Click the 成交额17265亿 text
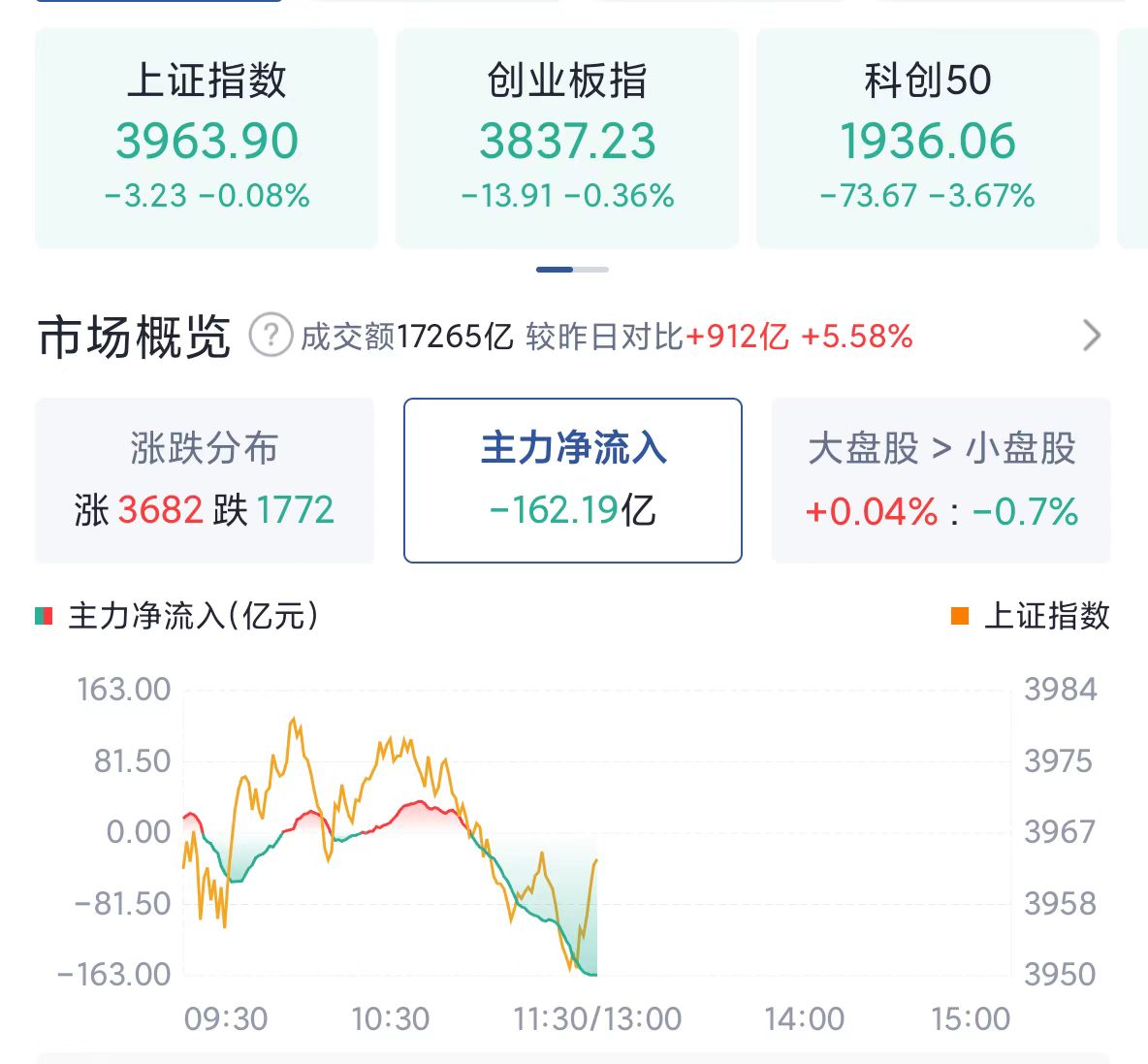The width and height of the screenshot is (1148, 1064). coord(407,337)
